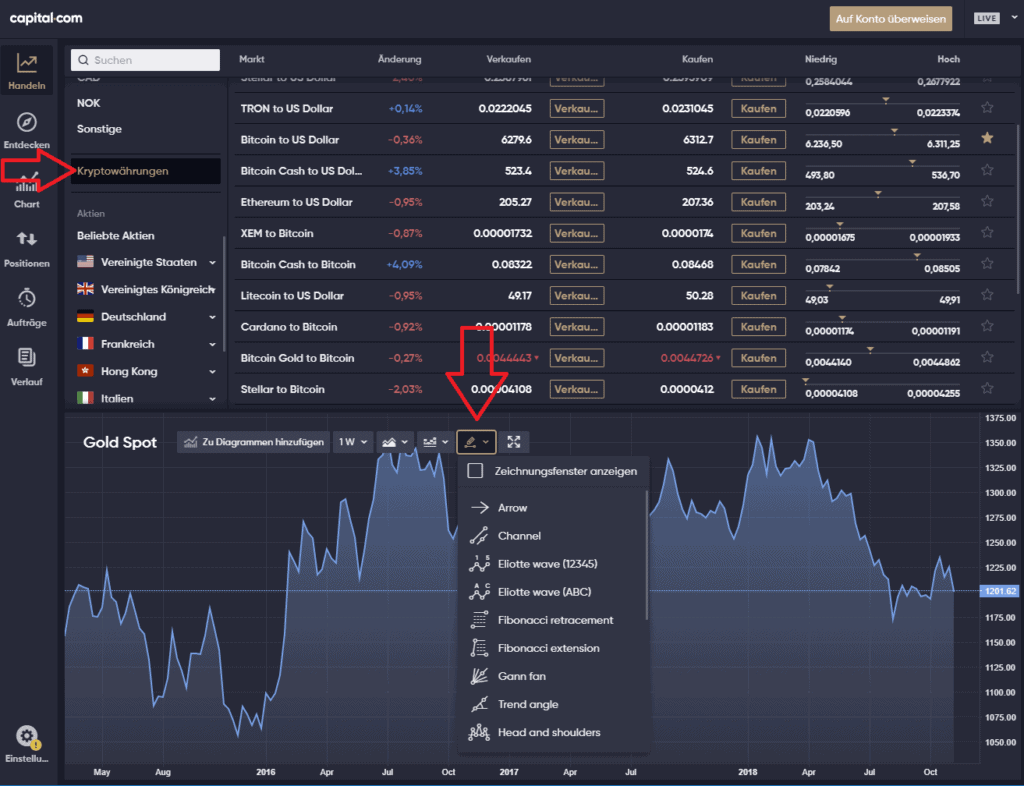The image size is (1024, 786).
Task: Click Kaufen for Bitcoin to US Dollar
Action: [x=758, y=140]
